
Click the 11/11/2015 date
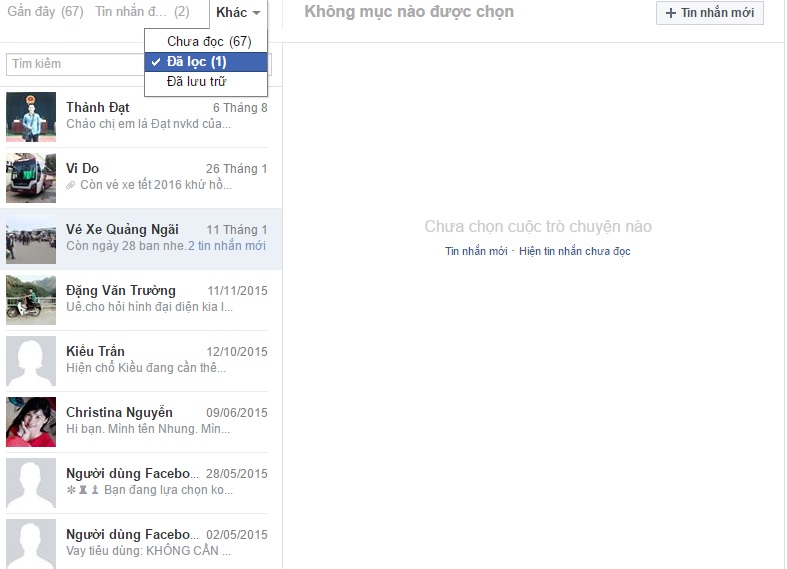click(x=237, y=291)
